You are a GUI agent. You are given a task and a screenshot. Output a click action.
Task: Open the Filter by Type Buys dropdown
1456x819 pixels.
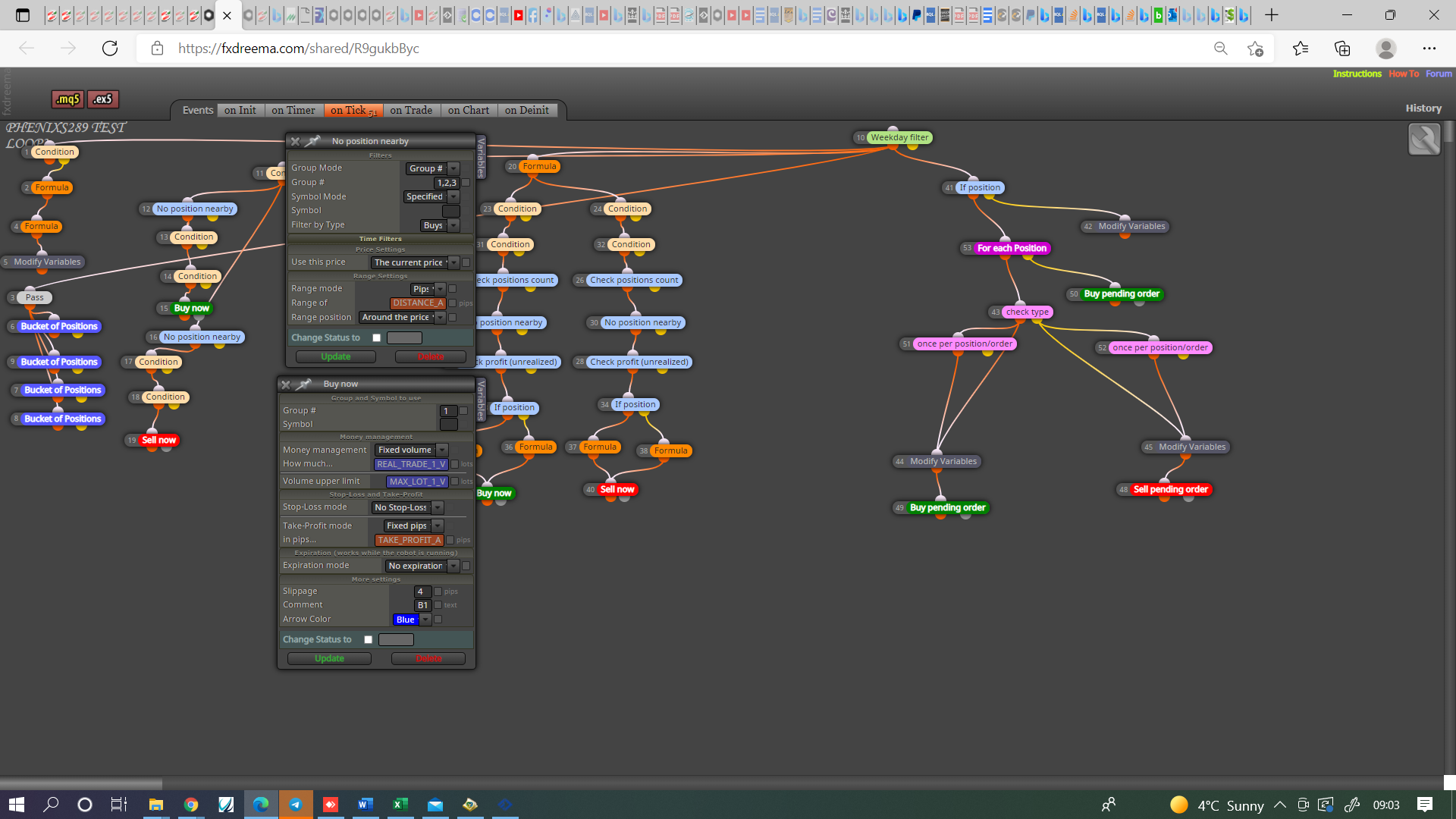click(x=441, y=225)
